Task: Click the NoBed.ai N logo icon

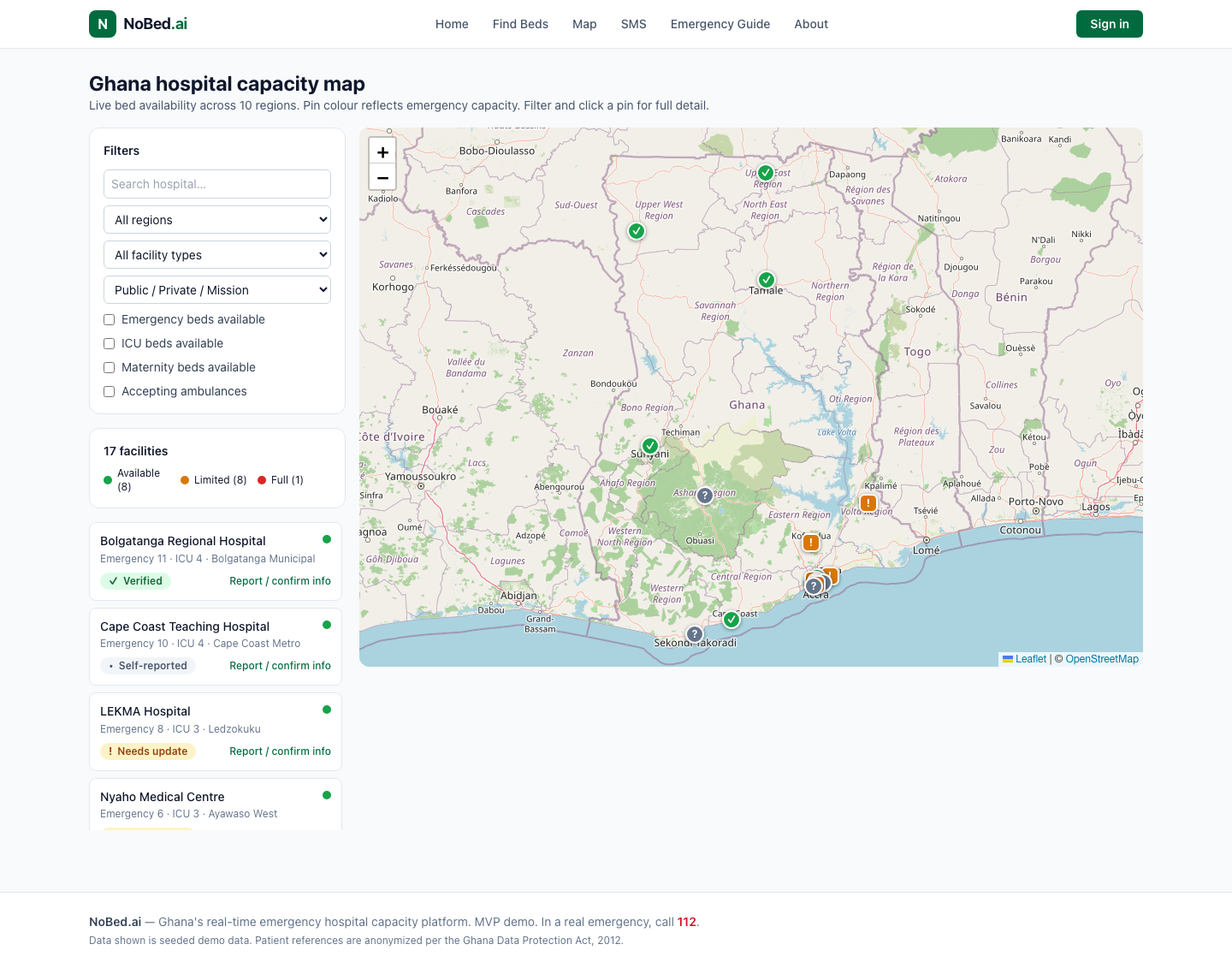Action: coord(103,24)
